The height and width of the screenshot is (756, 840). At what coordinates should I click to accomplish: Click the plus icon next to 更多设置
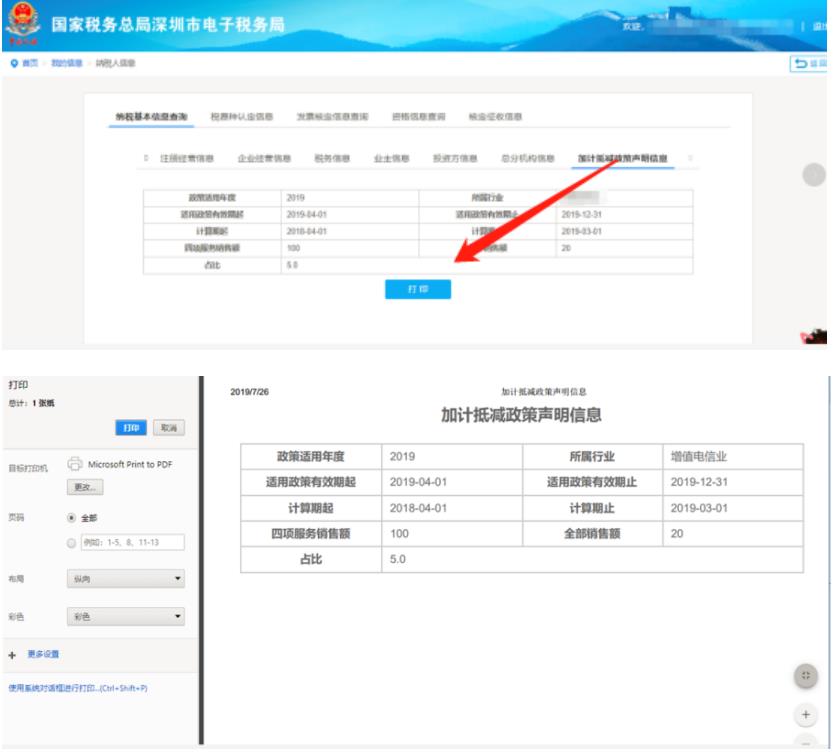(12, 654)
